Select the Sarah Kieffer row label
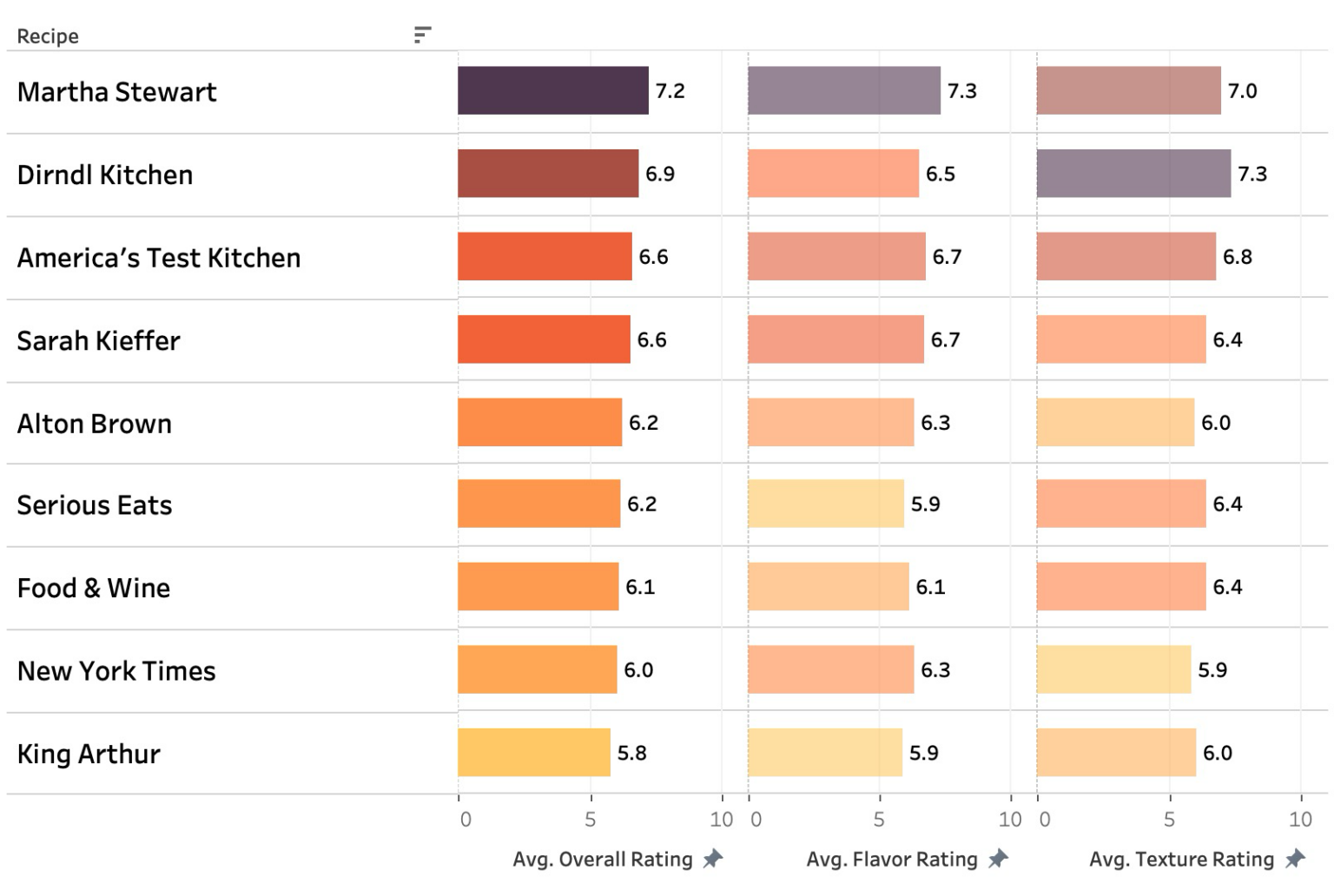The image size is (1334, 896). pyautogui.click(x=99, y=341)
